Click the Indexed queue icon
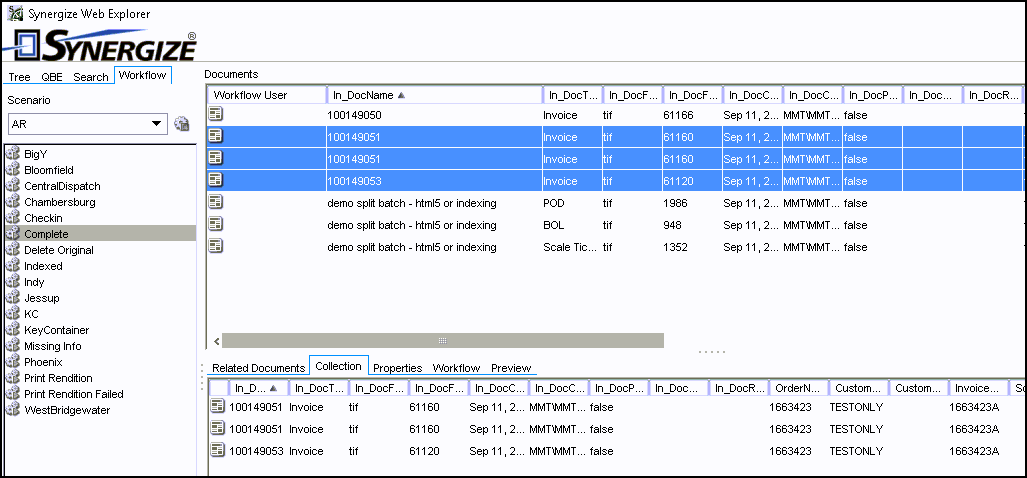 pyautogui.click(x=12, y=266)
